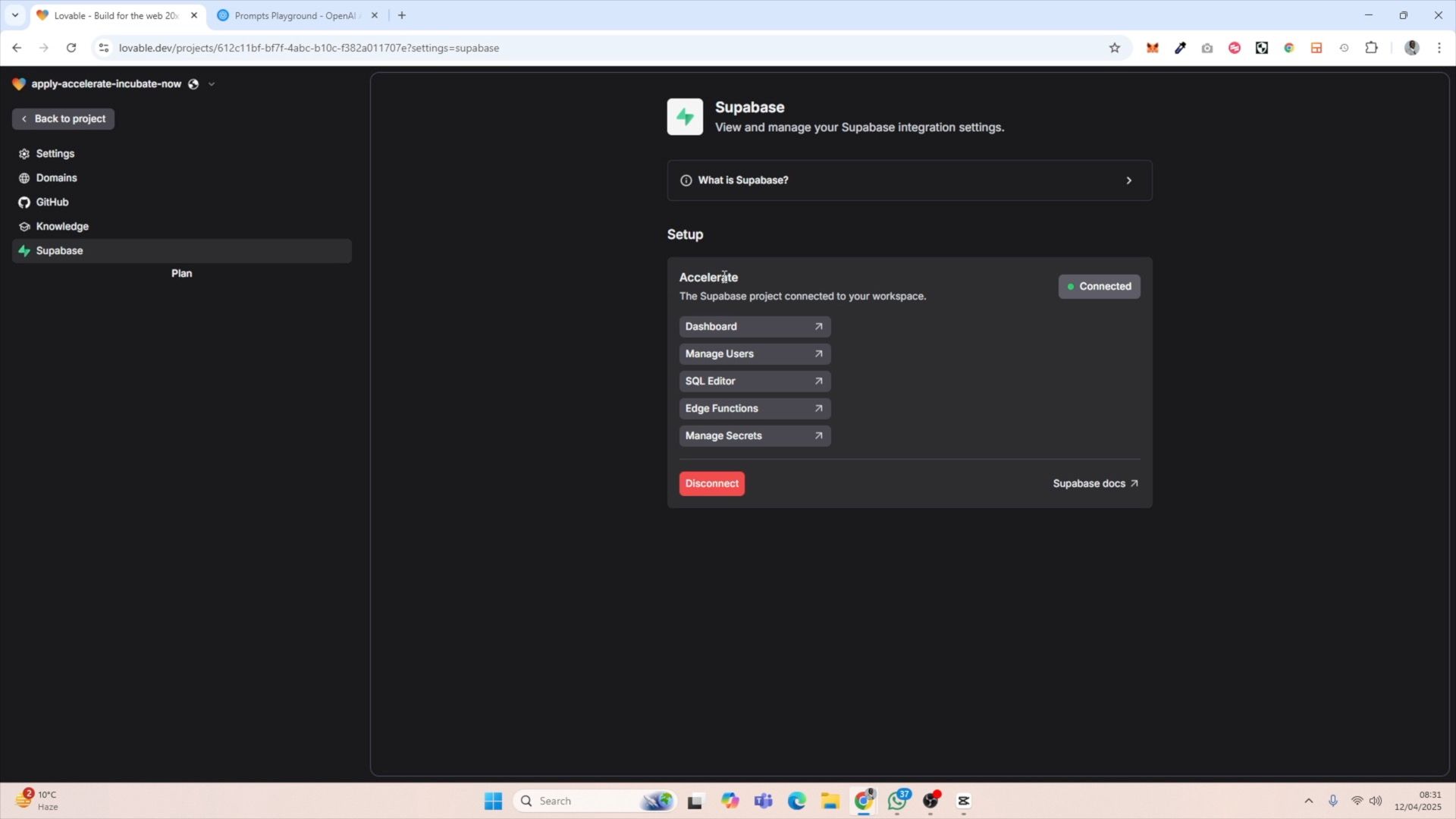Open the Supabase Dashboard link
1456x819 pixels.
[755, 327]
